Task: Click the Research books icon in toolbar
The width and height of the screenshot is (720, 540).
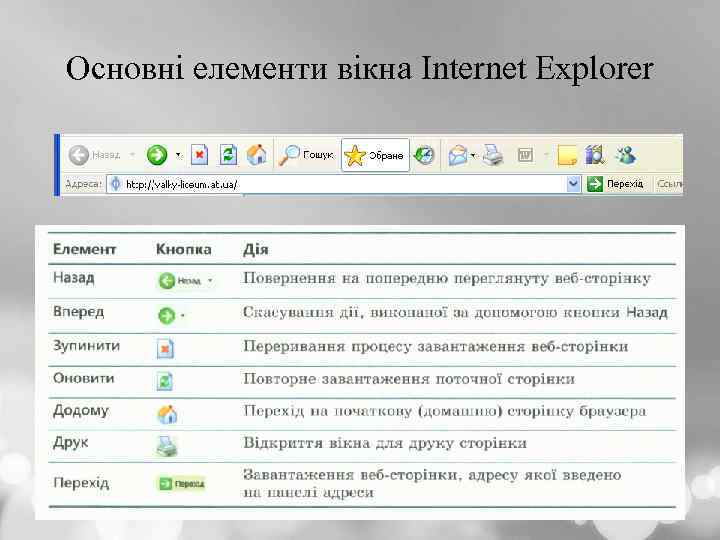Action: (595, 155)
